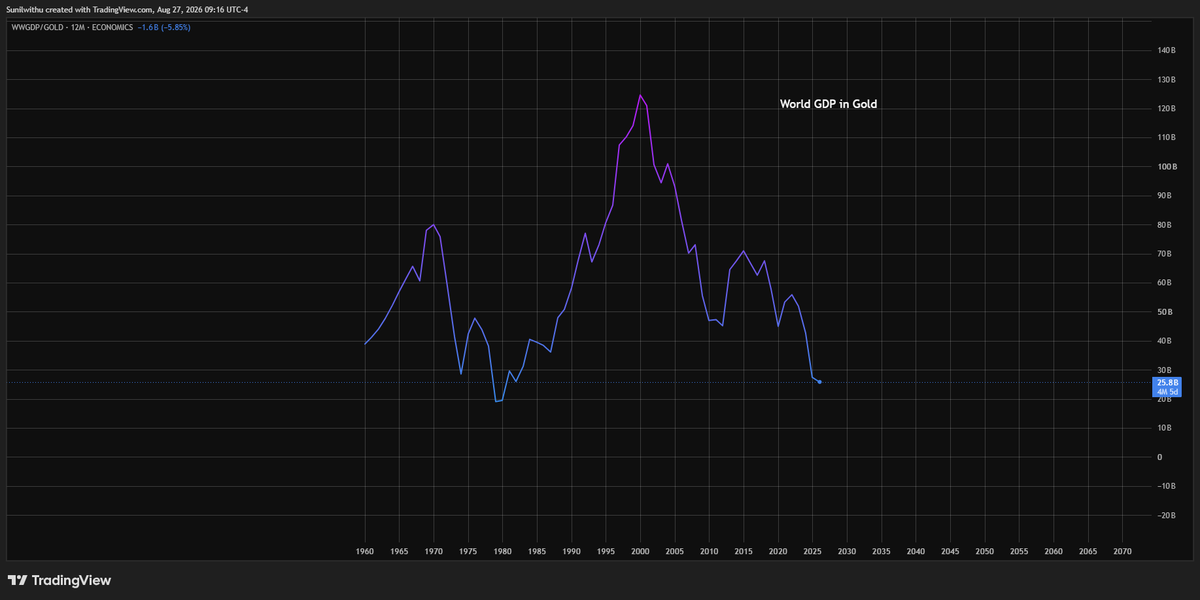Click the last data point dot near 2026
This screenshot has height=600, width=1200.
coord(820,382)
